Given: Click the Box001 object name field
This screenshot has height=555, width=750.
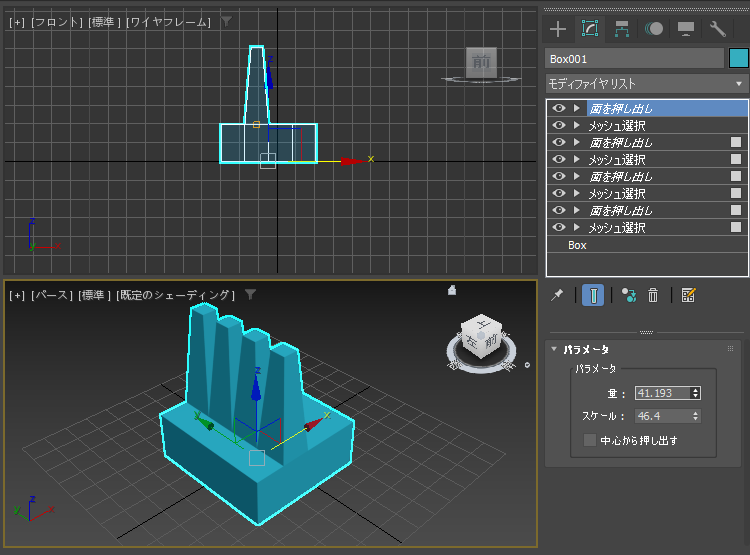Looking at the screenshot, I should 634,59.
